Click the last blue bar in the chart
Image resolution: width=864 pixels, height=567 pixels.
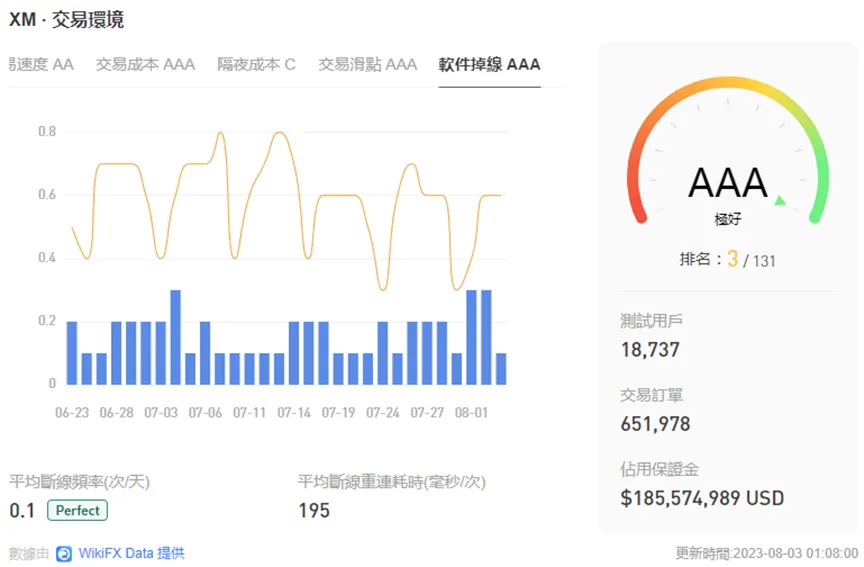click(501, 369)
